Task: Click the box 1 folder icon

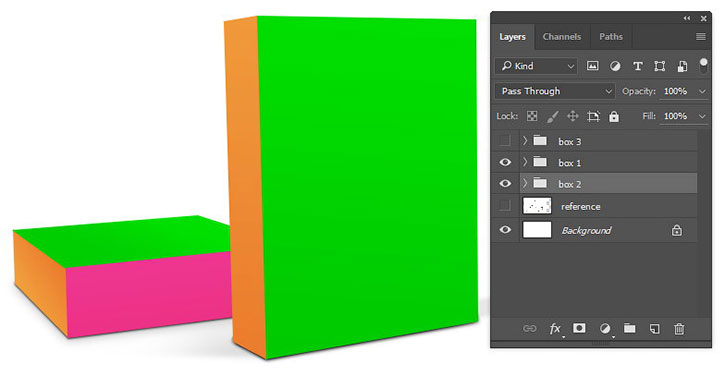Action: pos(540,161)
